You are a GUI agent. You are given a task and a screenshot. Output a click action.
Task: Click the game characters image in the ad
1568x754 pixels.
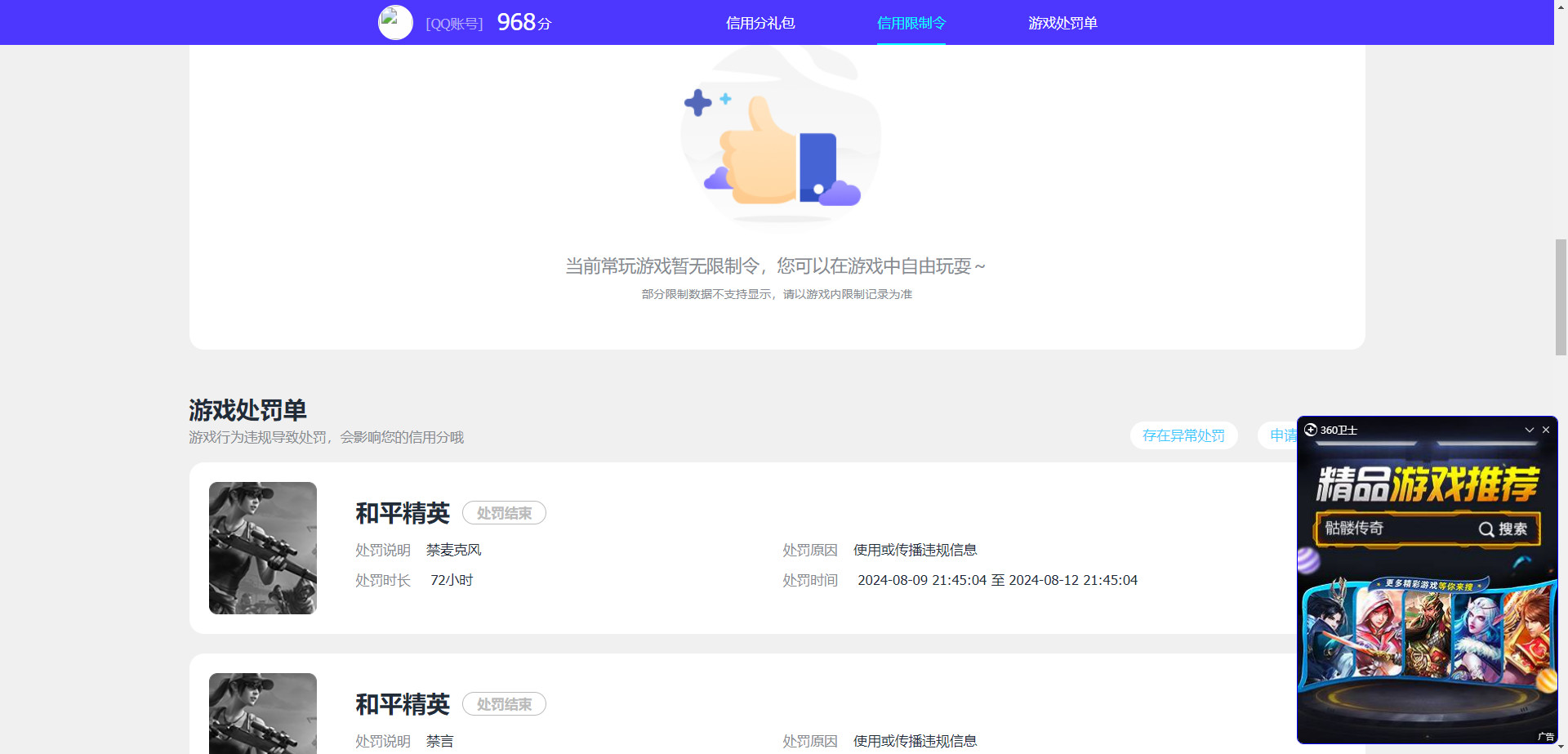1428,635
